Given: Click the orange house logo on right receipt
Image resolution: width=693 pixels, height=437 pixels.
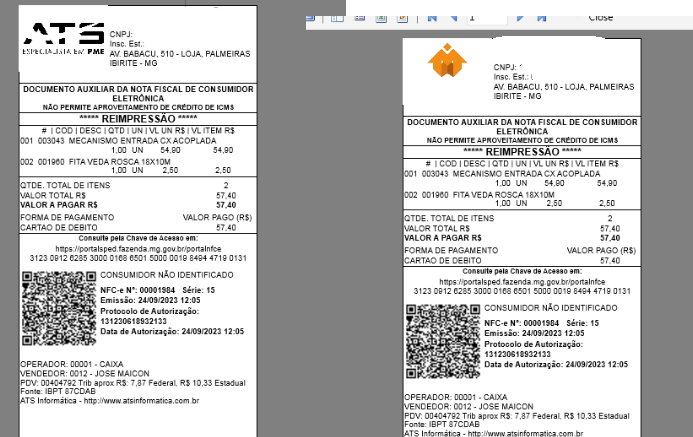Looking at the screenshot, I should point(447,61).
